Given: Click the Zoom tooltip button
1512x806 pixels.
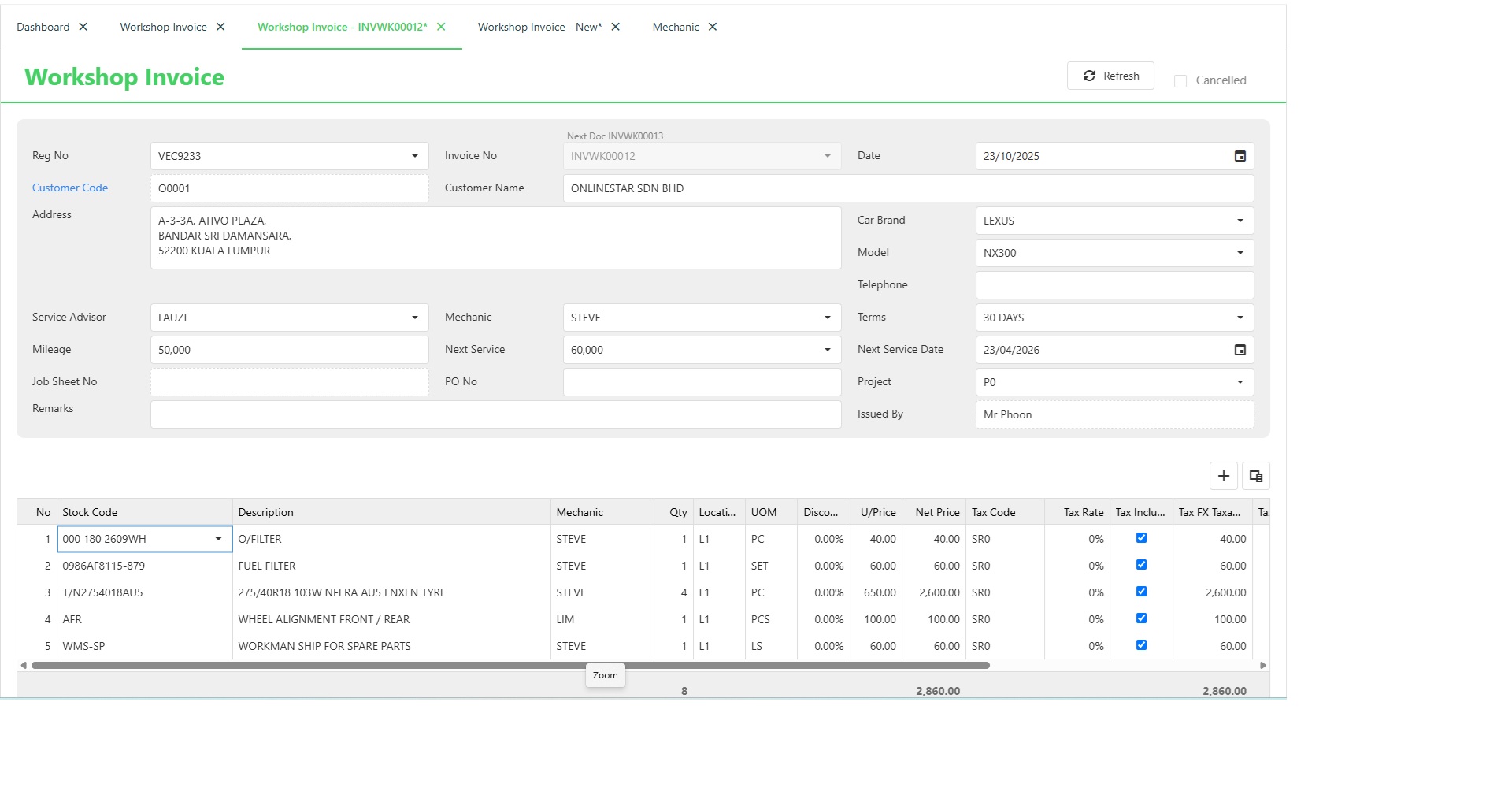Looking at the screenshot, I should click(606, 675).
